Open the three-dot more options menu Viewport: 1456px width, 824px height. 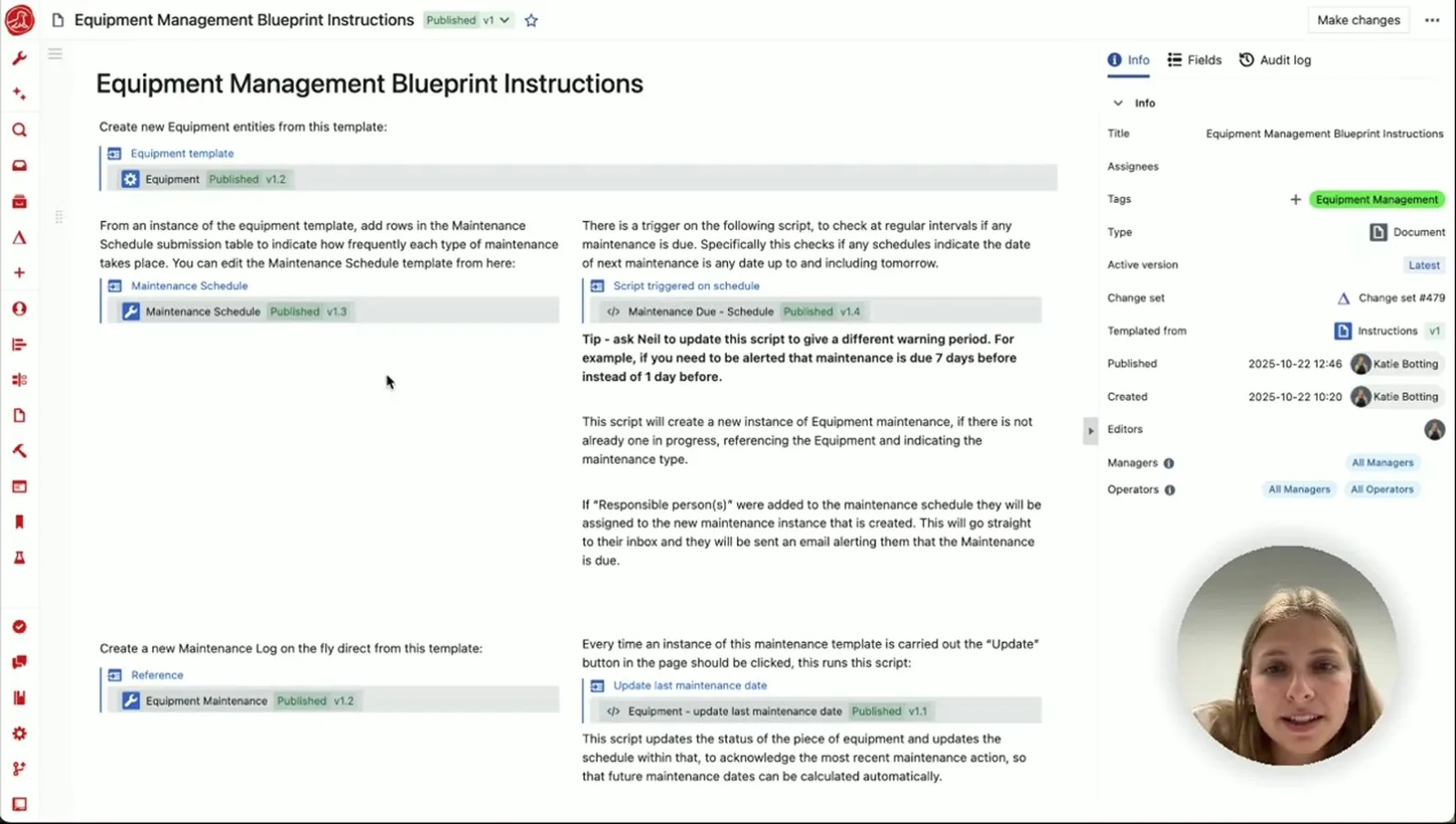[x=1432, y=20]
